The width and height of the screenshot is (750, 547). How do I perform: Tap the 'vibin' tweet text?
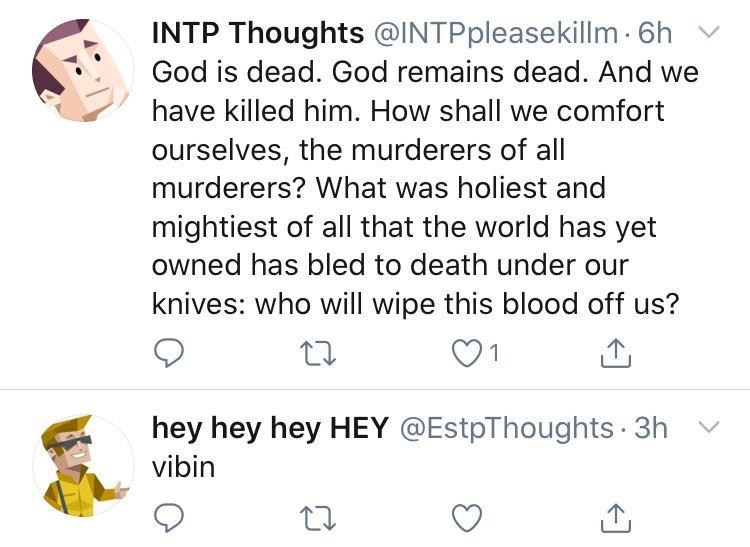pyautogui.click(x=183, y=466)
